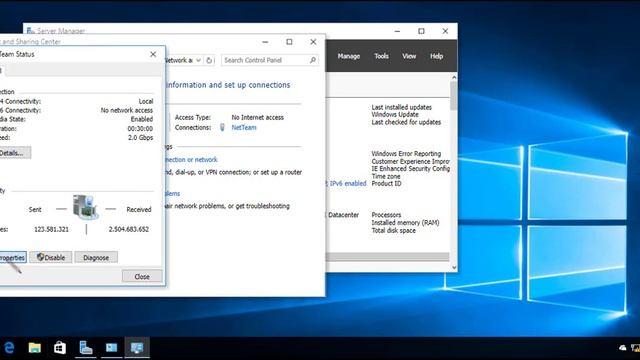This screenshot has height=360, width=640.
Task: Select Installed memory (RAM) label
Action: pos(405,222)
